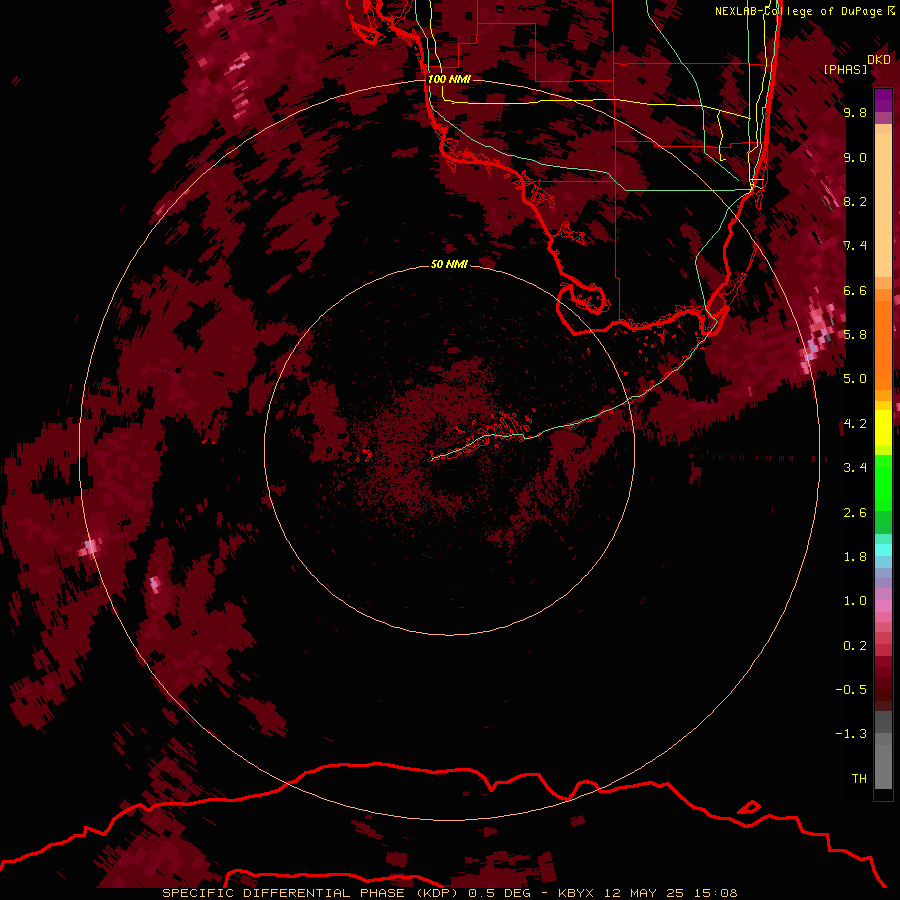900x900 pixels.
Task: Click the 9.8 value on the color scale
Action: click(x=855, y=112)
